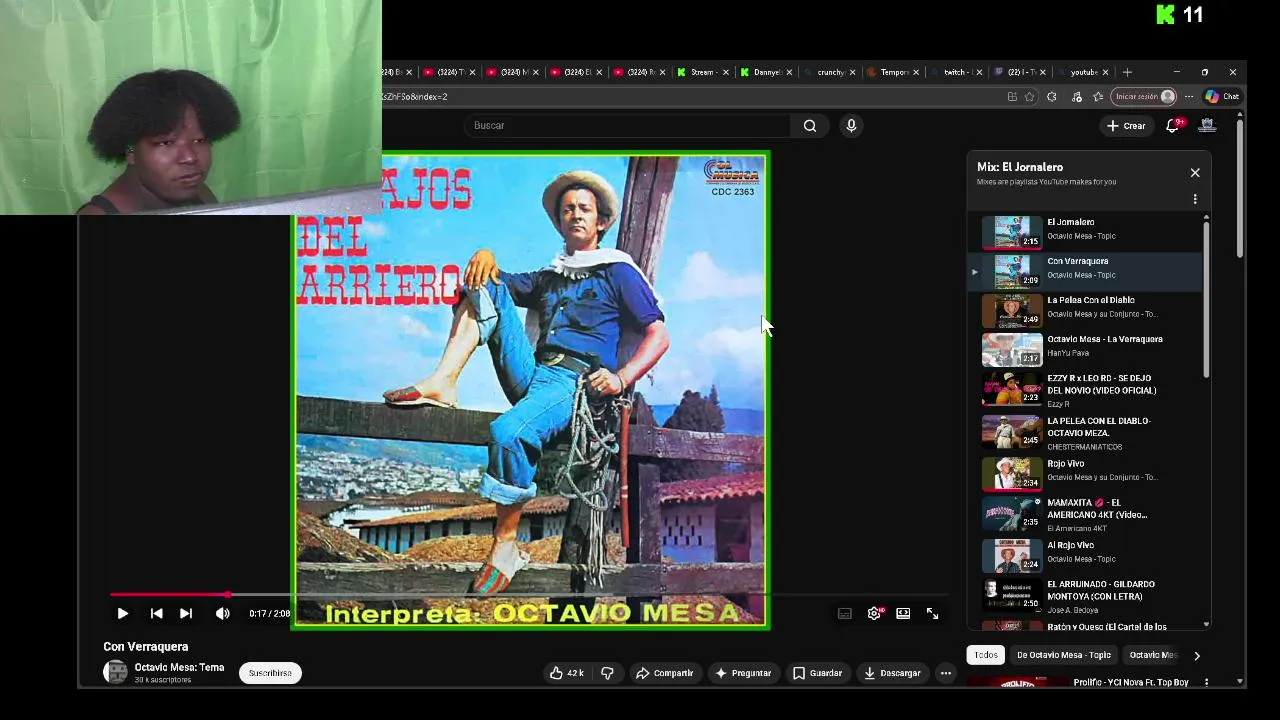Open Mix playlist options three-dot menu
This screenshot has height=720, width=1280.
[x=1195, y=199]
